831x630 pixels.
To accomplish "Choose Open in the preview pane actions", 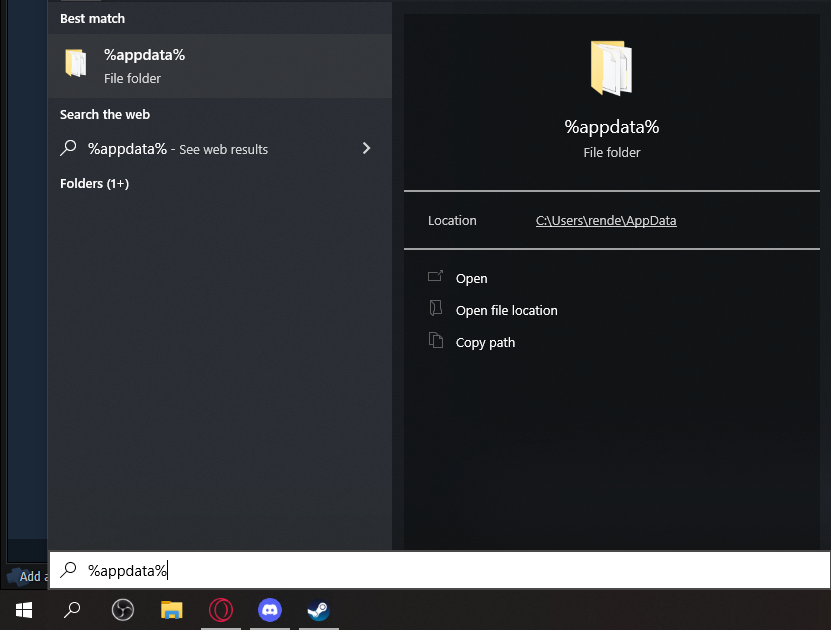I will 471,279.
